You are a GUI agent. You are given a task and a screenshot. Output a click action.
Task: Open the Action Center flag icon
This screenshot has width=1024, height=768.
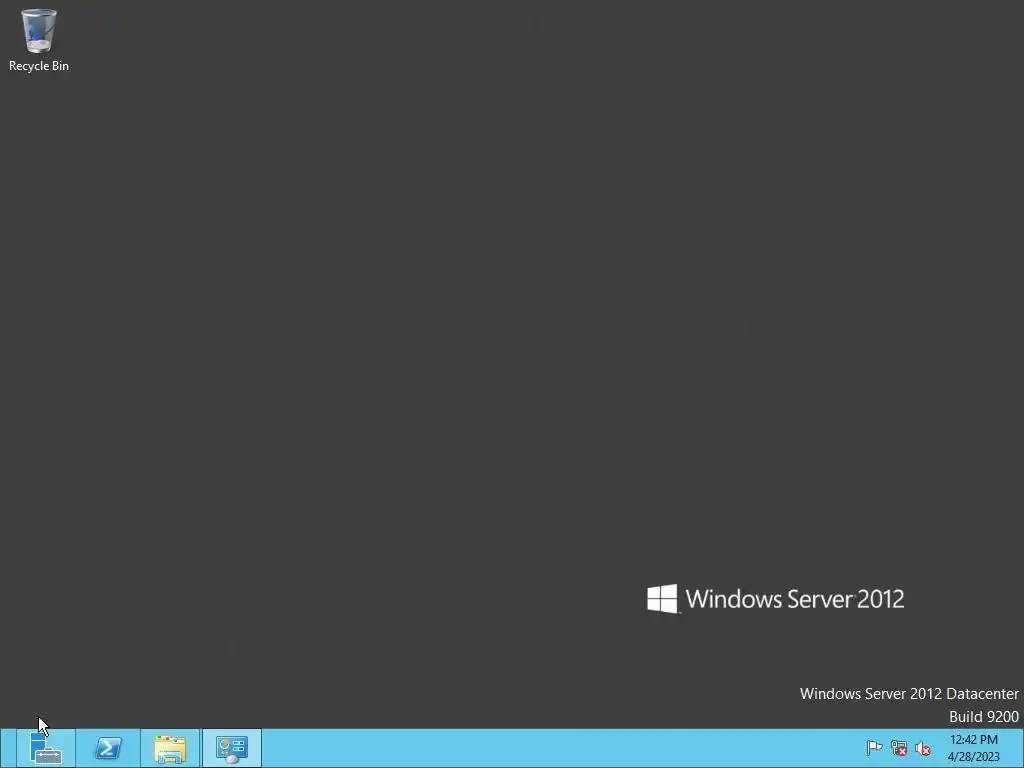pos(874,748)
